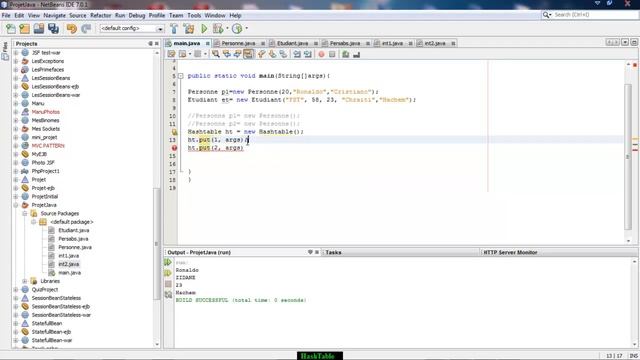Open the File menu
Image resolution: width=640 pixels, height=360 pixels.
[x=6, y=16]
